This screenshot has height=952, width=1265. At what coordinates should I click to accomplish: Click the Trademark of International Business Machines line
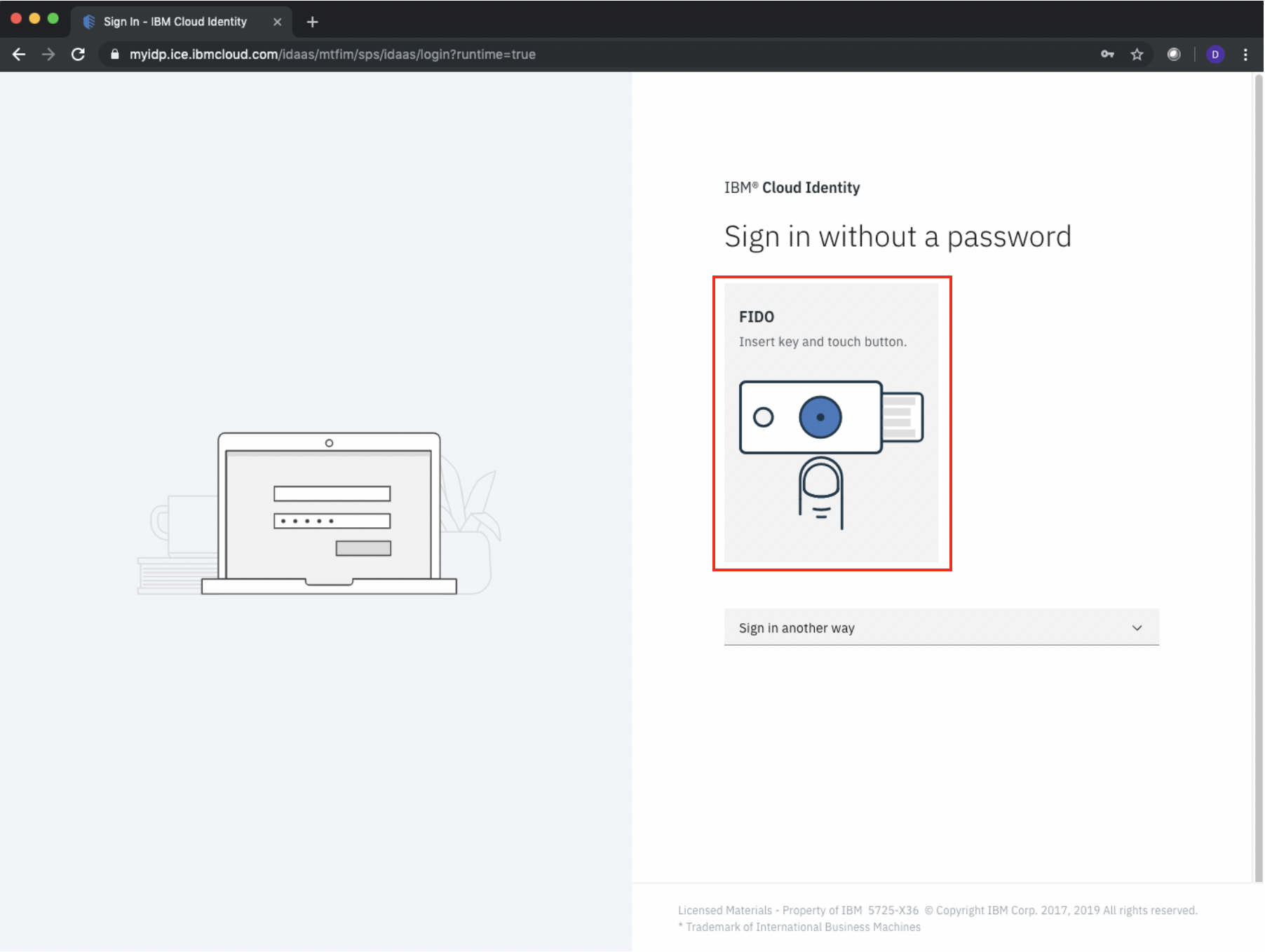click(x=799, y=927)
